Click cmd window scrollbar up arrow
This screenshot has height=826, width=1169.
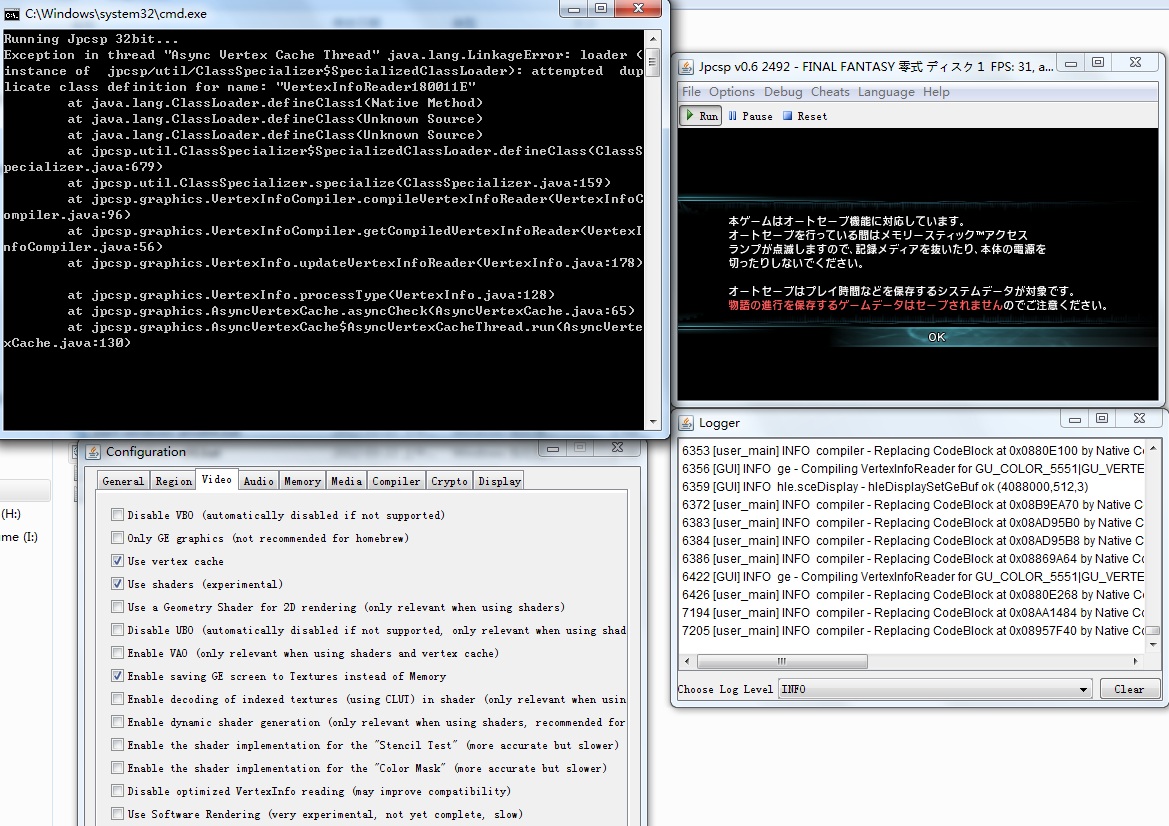click(x=653, y=39)
